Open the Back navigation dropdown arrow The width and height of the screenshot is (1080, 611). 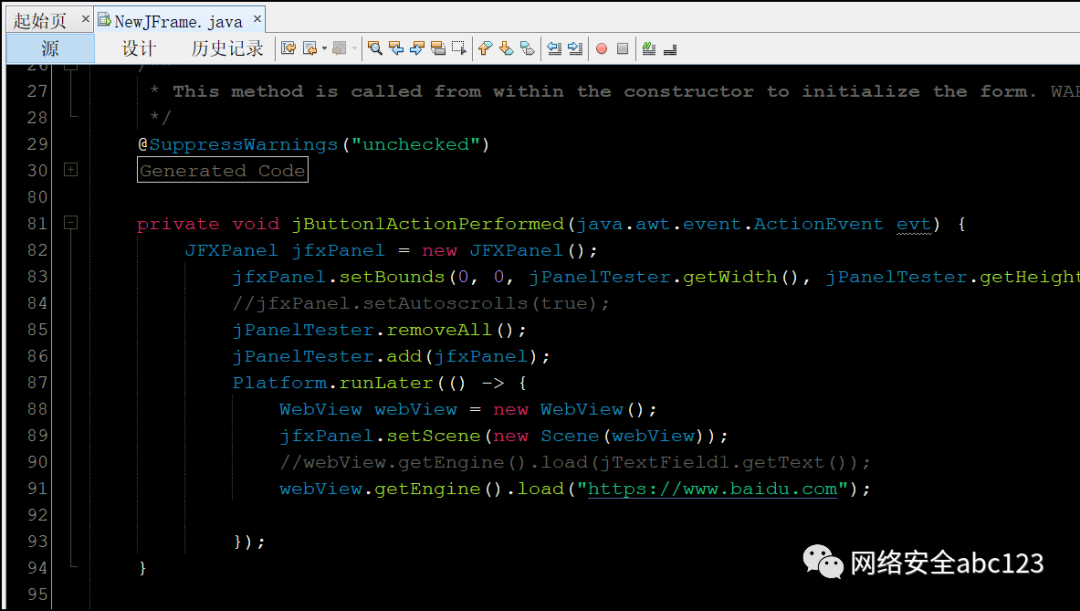[324, 47]
